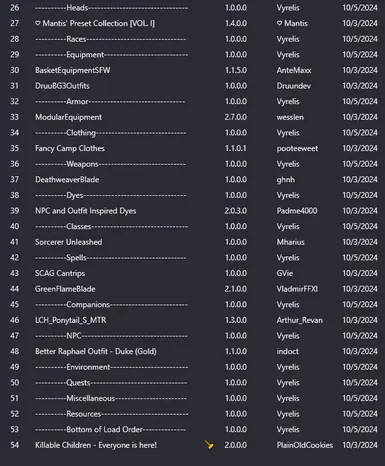This screenshot has height=466, width=385.
Task: Select the SCAG Cantrips entry
Action: coord(60,273)
